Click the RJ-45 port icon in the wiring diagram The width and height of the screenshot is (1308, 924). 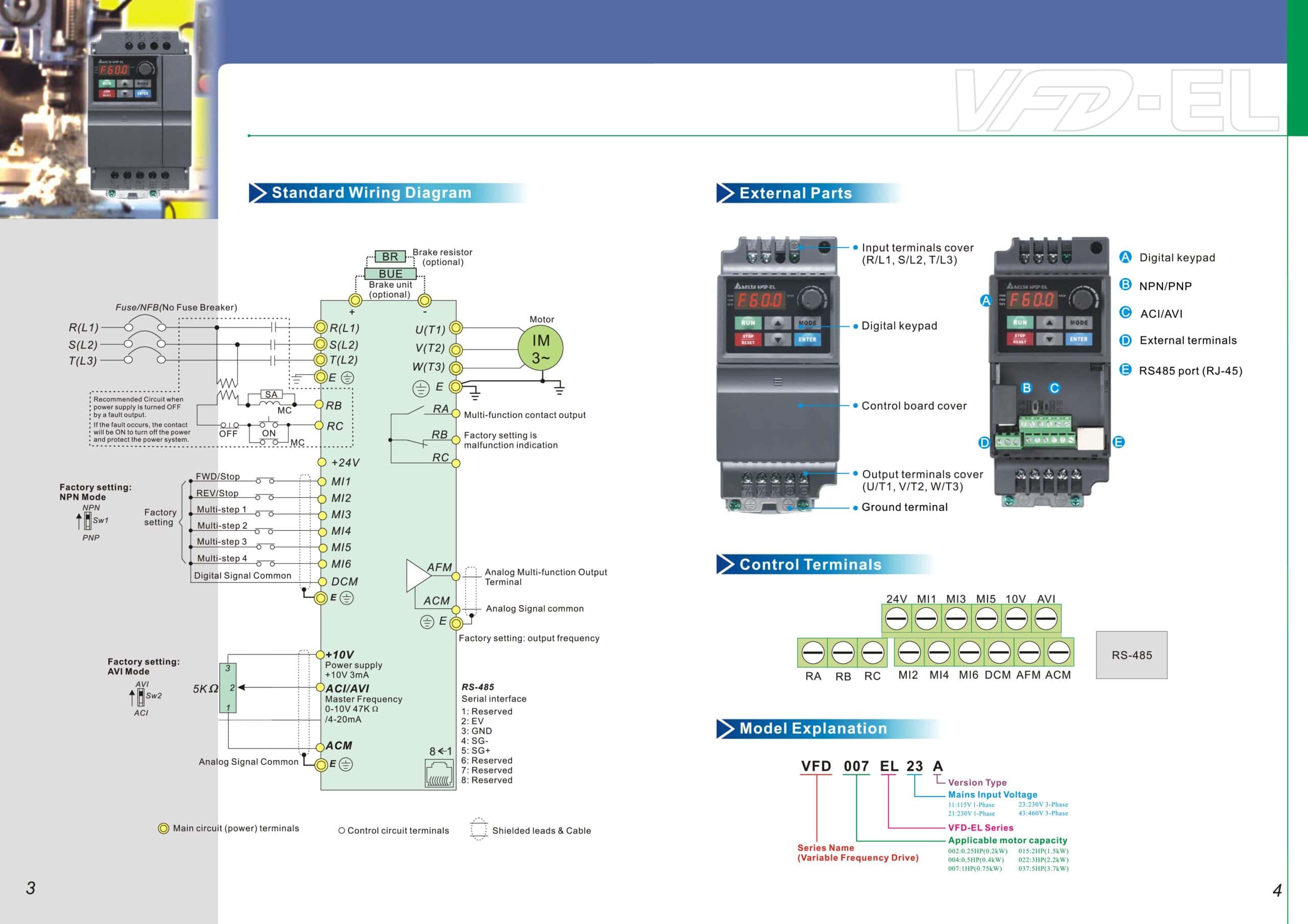pos(439,775)
